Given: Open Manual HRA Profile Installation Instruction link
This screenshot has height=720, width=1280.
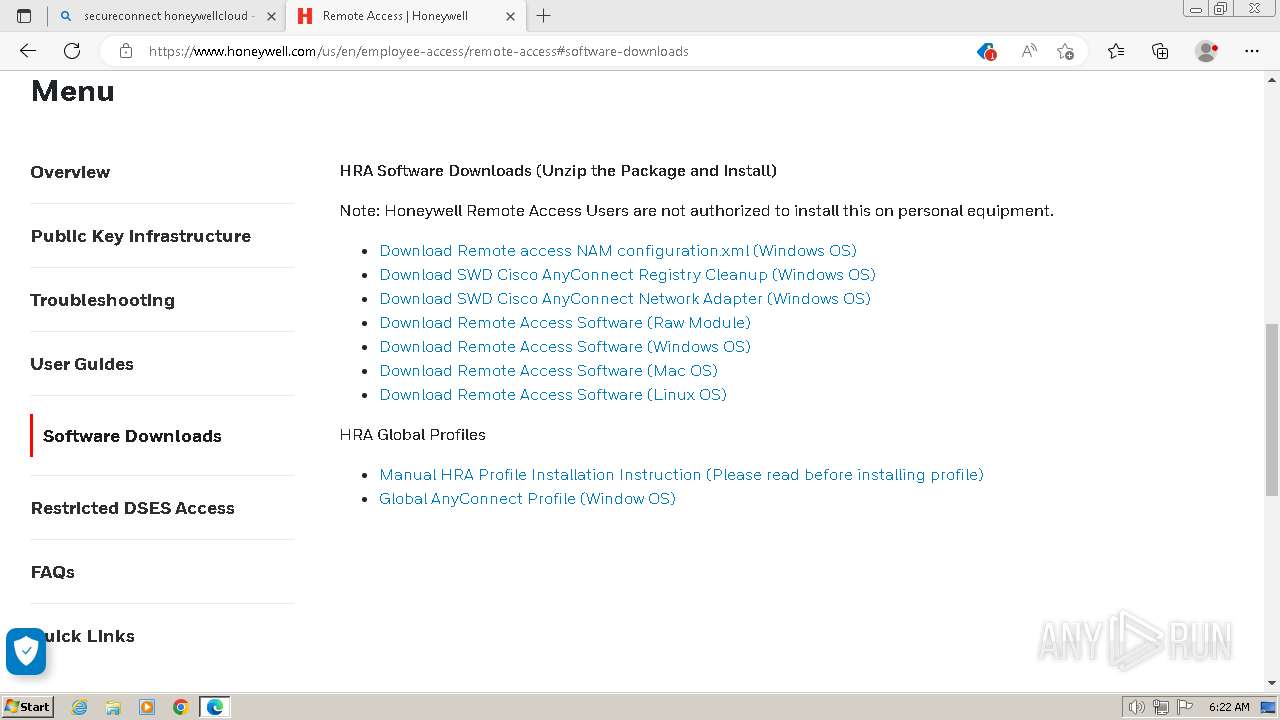Looking at the screenshot, I should pos(681,475).
